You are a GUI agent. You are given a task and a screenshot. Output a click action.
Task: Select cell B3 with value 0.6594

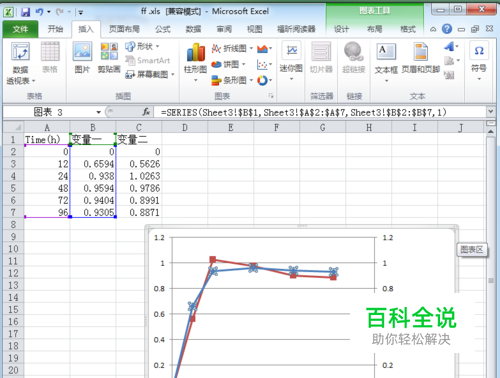point(93,164)
